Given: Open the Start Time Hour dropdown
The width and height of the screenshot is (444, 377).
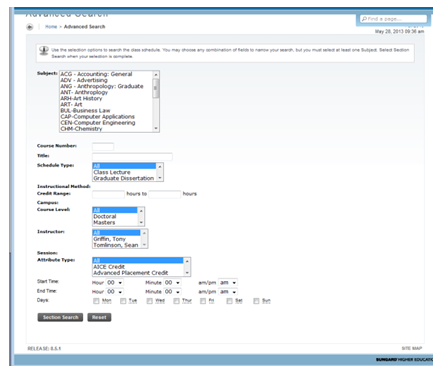Looking at the screenshot, I should (115, 283).
